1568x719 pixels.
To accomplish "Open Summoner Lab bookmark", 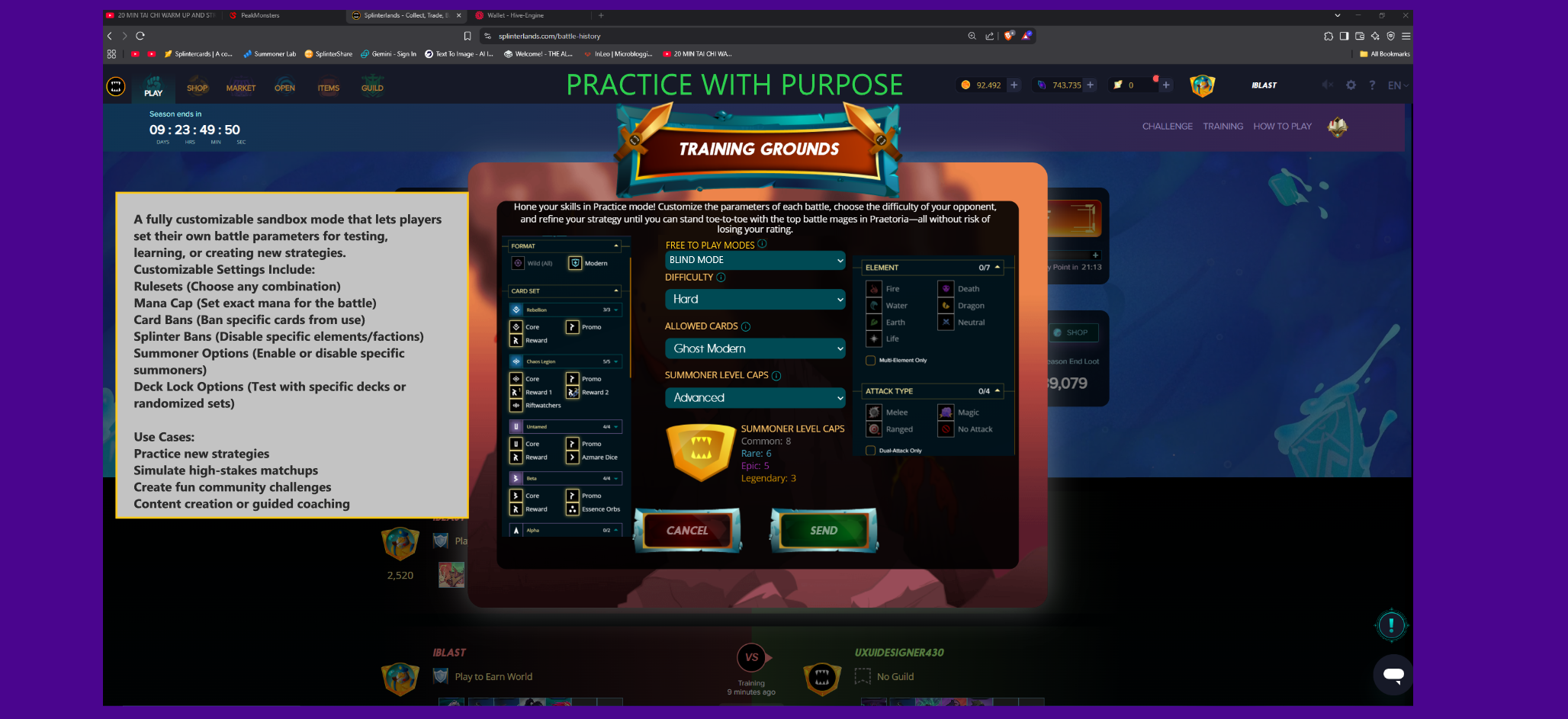I will (269, 54).
